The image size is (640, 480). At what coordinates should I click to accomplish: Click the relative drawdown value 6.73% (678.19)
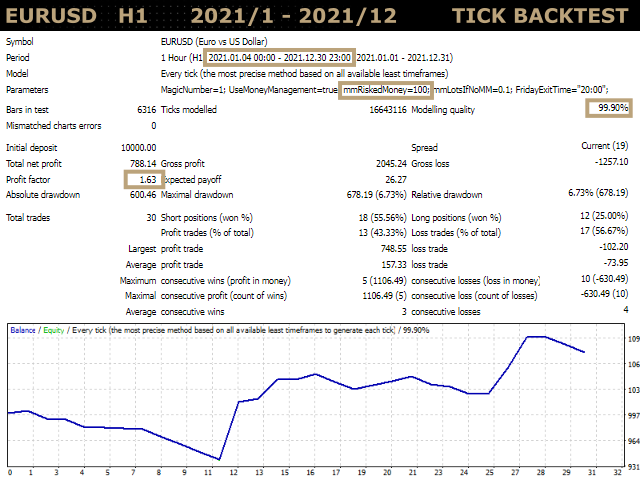click(598, 193)
